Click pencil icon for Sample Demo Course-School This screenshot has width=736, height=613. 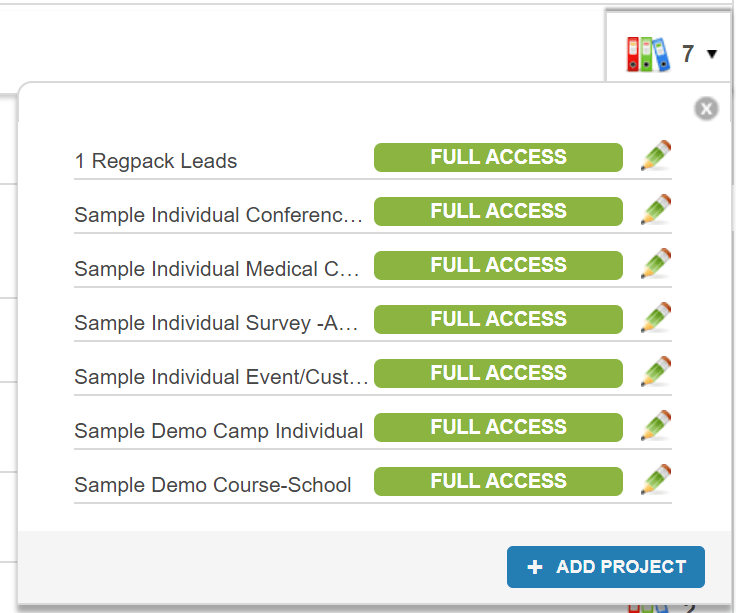(655, 481)
